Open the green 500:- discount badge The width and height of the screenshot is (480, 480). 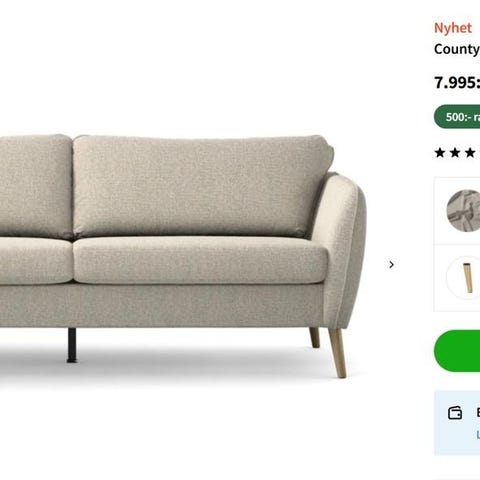point(457,117)
